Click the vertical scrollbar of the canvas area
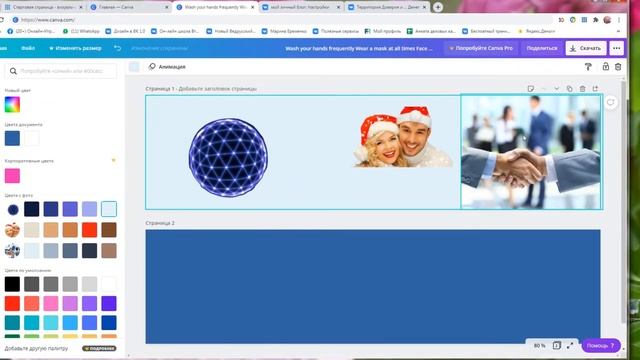Viewport: 640px width, 360px height. tap(623, 202)
